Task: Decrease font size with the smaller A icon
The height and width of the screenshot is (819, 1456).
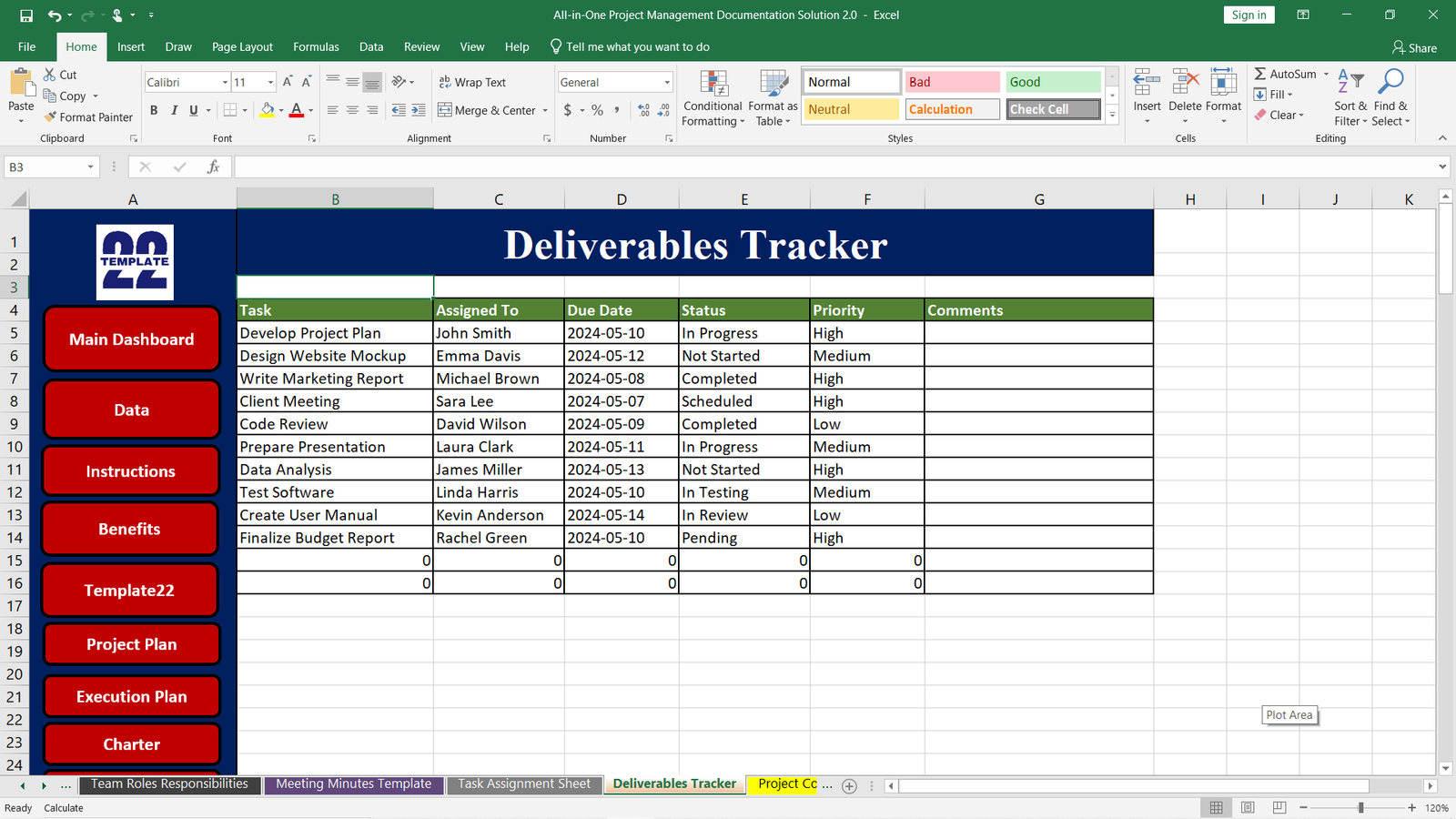Action: click(307, 82)
